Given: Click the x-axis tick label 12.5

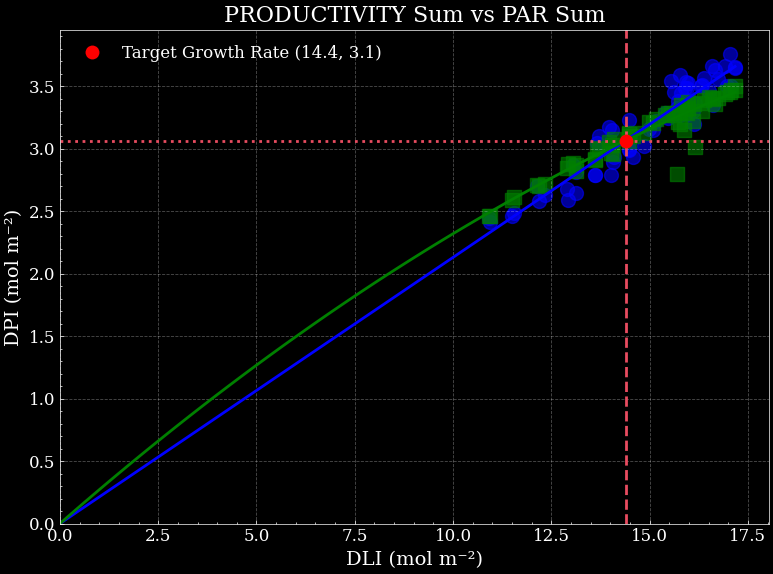Looking at the screenshot, I should point(551,538).
